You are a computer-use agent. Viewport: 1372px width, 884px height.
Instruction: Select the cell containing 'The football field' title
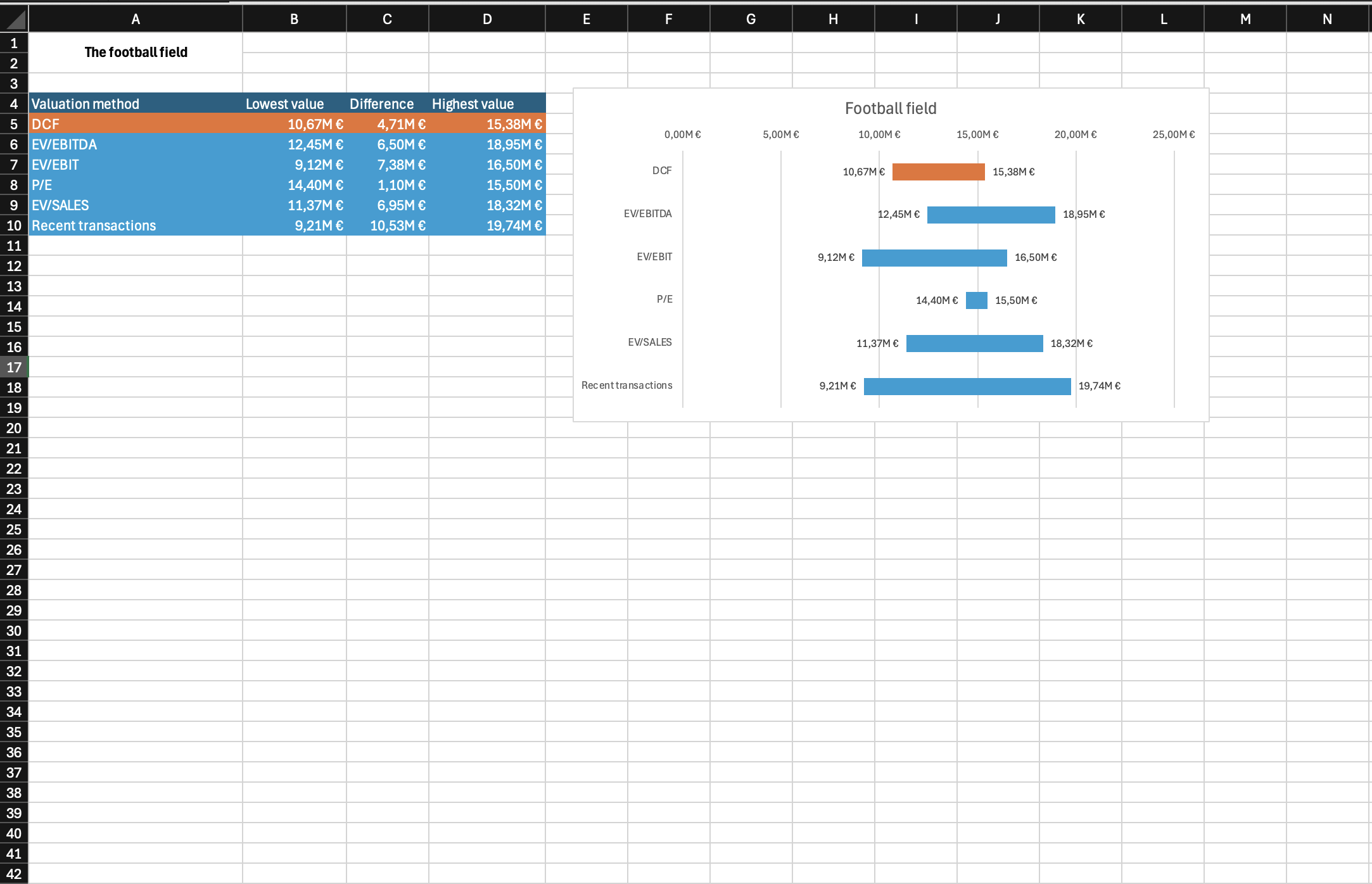coord(136,52)
